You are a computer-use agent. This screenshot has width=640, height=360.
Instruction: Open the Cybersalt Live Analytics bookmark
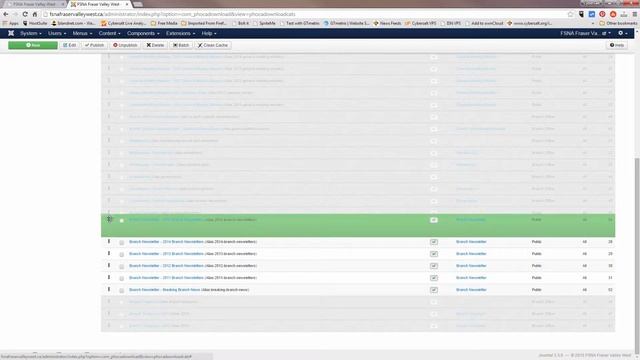point(124,23)
